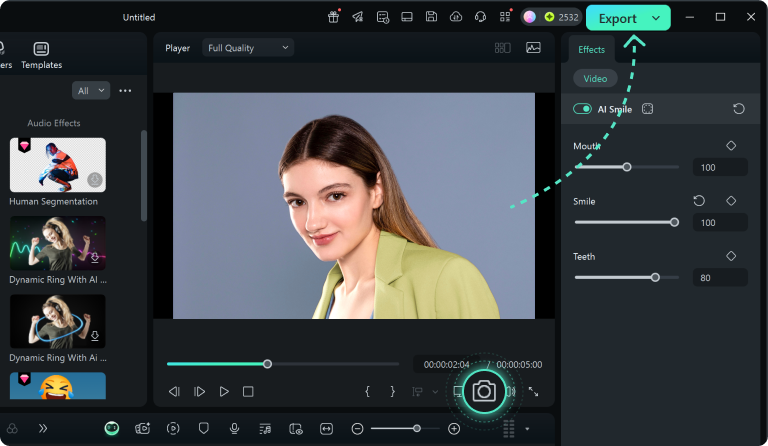Adjust the Mouth slider
Screen dimensions: 768x446
[627, 167]
